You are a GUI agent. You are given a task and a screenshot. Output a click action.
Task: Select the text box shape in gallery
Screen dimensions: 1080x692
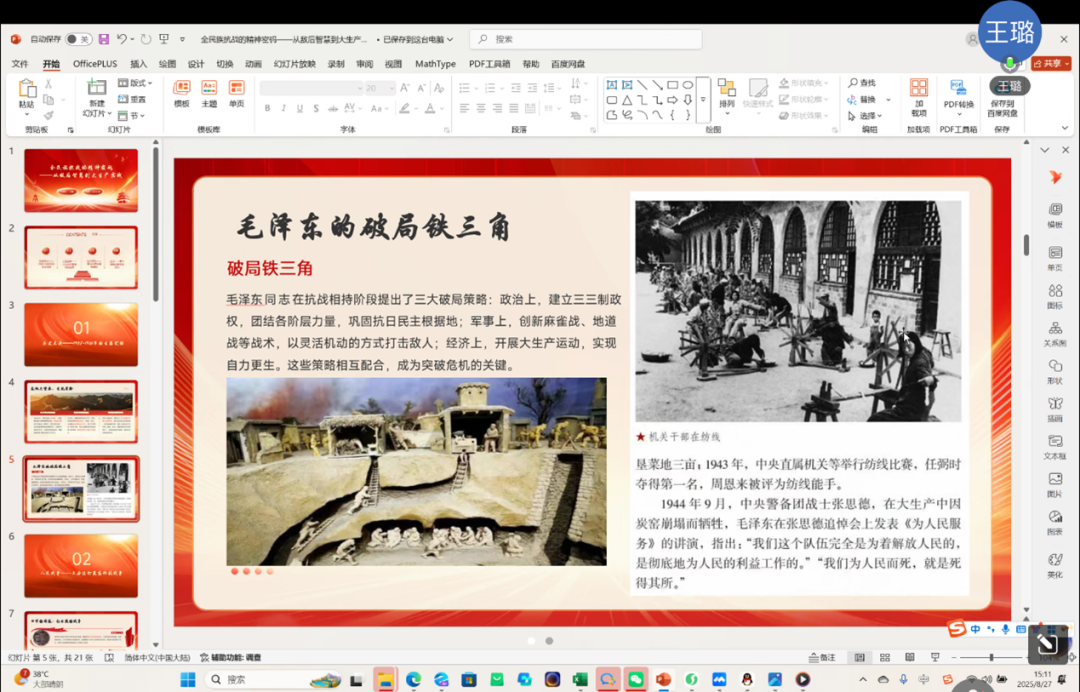click(612, 85)
